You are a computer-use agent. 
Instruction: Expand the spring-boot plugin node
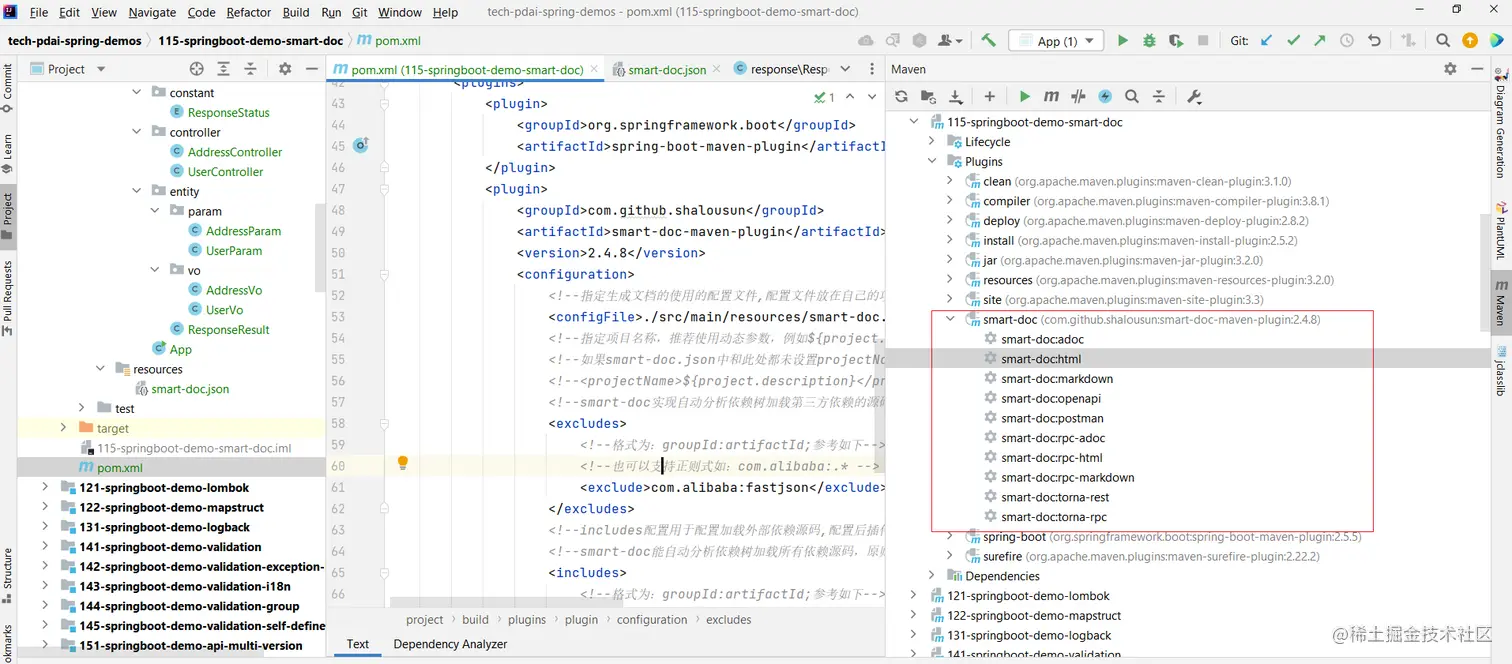950,537
